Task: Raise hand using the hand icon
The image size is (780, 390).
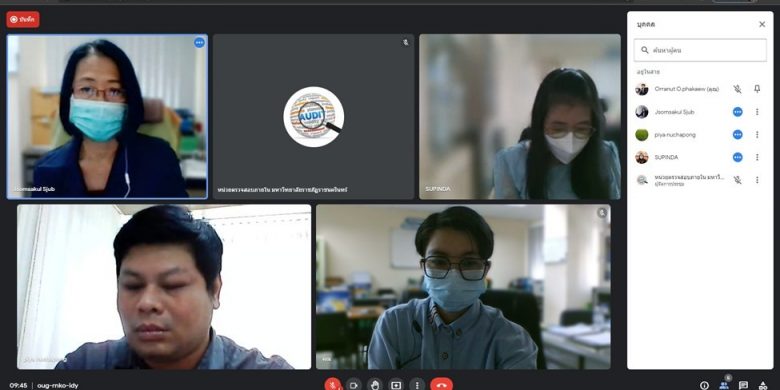Action: (x=375, y=385)
